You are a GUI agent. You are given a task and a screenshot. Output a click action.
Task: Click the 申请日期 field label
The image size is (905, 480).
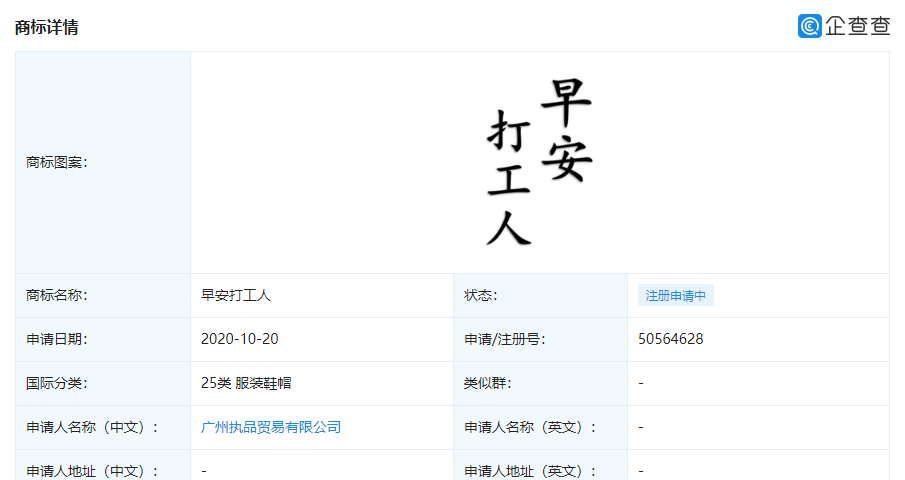56,339
